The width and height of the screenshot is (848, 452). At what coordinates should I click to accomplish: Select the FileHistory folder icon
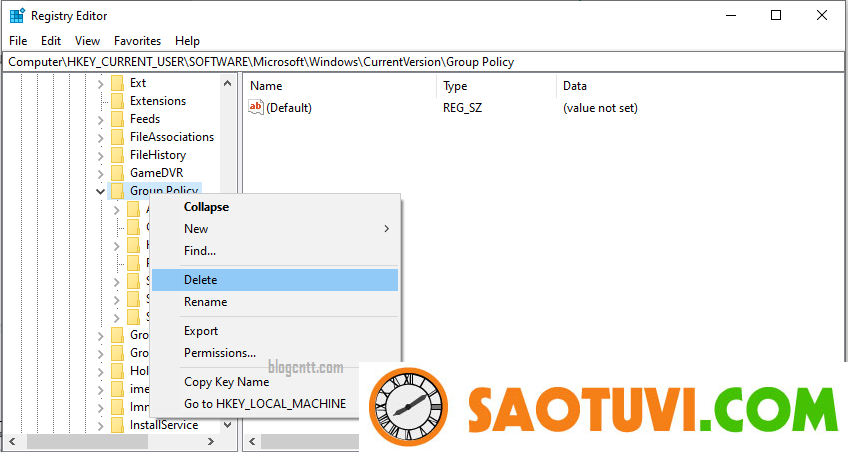click(117, 155)
